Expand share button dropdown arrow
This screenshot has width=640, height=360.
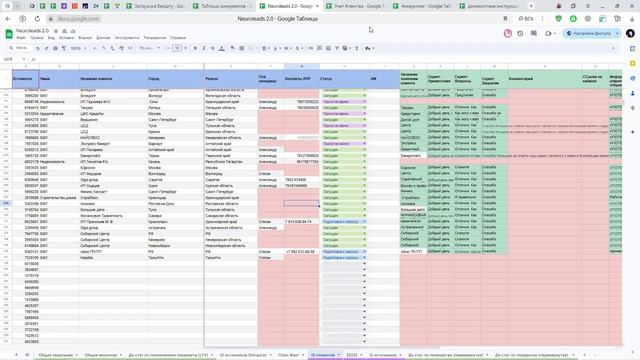point(617,33)
